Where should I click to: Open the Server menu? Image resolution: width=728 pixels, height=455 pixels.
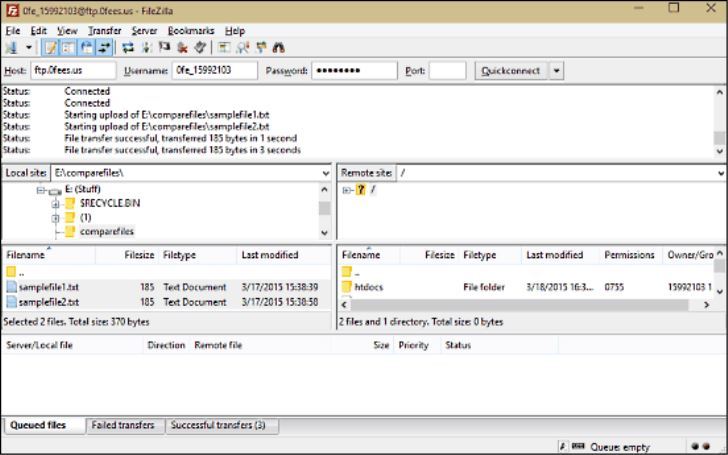(144, 31)
